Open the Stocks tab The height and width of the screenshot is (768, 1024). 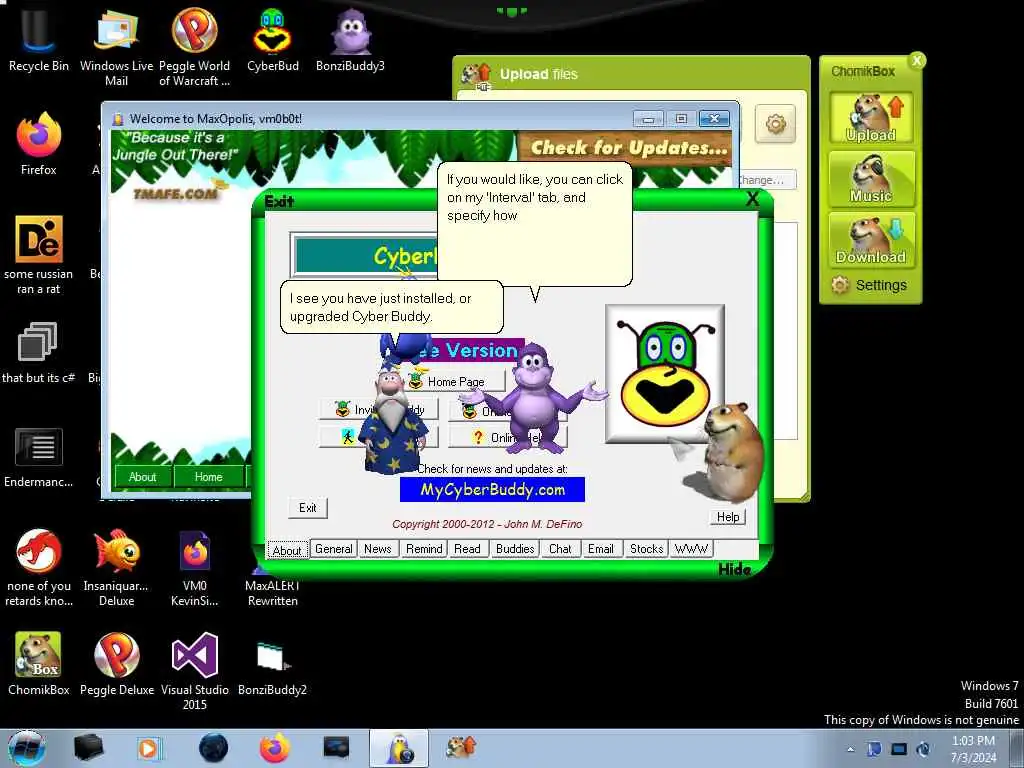click(x=646, y=549)
